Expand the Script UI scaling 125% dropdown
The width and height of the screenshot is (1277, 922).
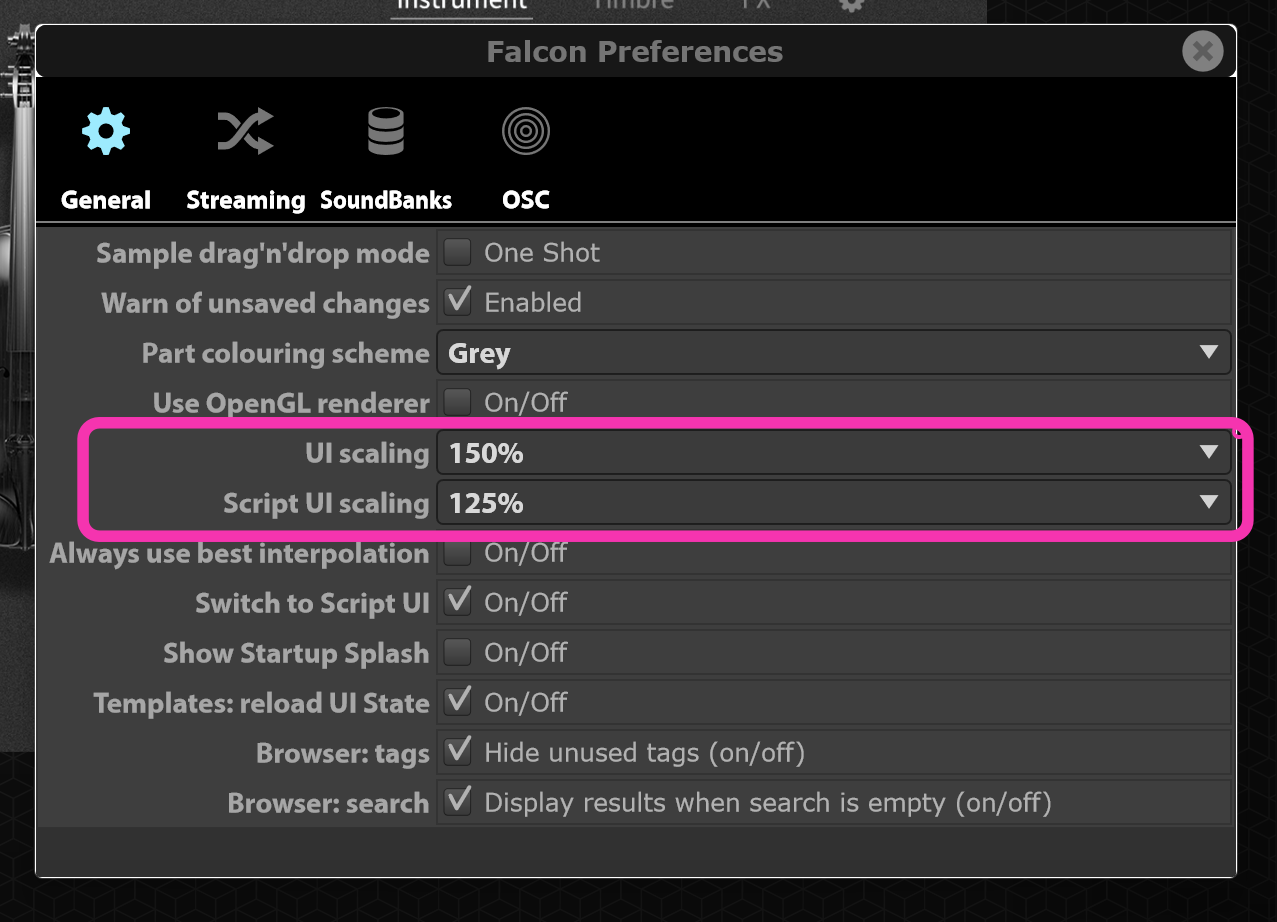834,502
